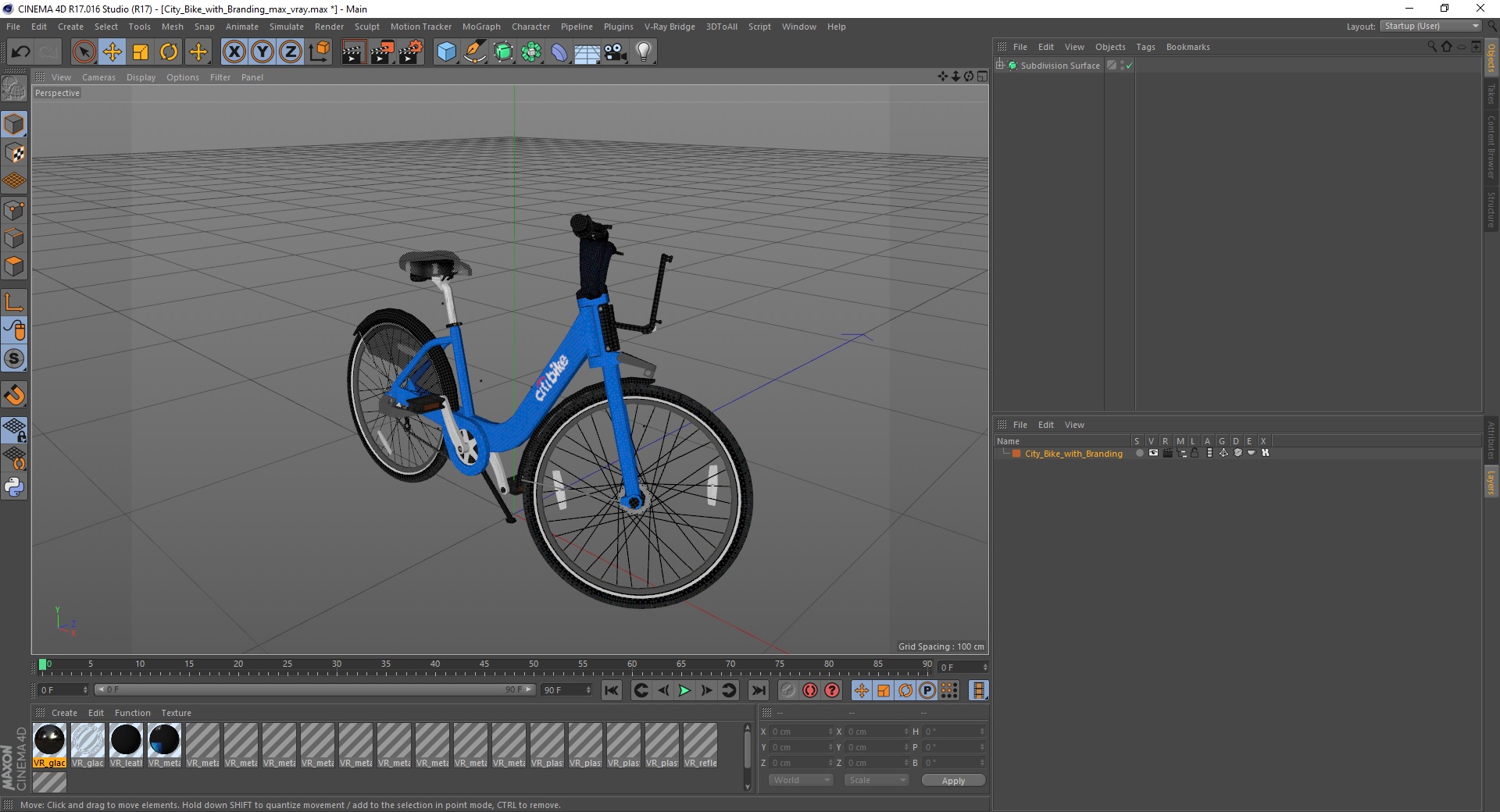Viewport: 1500px width, 812px height.
Task: Select the VR_leather material swatch
Action: pos(126,746)
